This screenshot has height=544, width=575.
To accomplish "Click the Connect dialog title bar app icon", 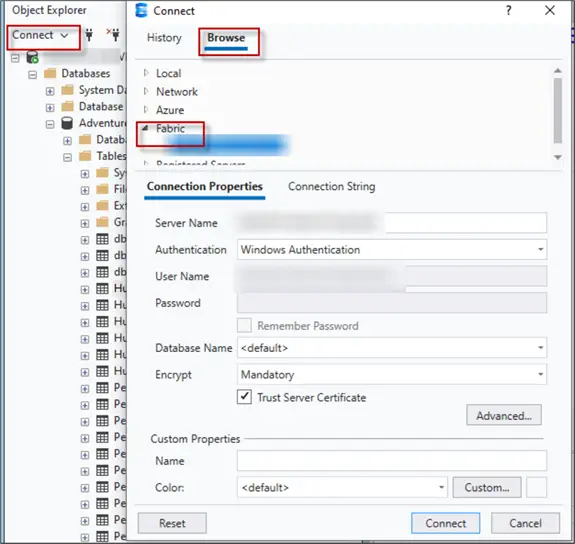I will point(141,10).
